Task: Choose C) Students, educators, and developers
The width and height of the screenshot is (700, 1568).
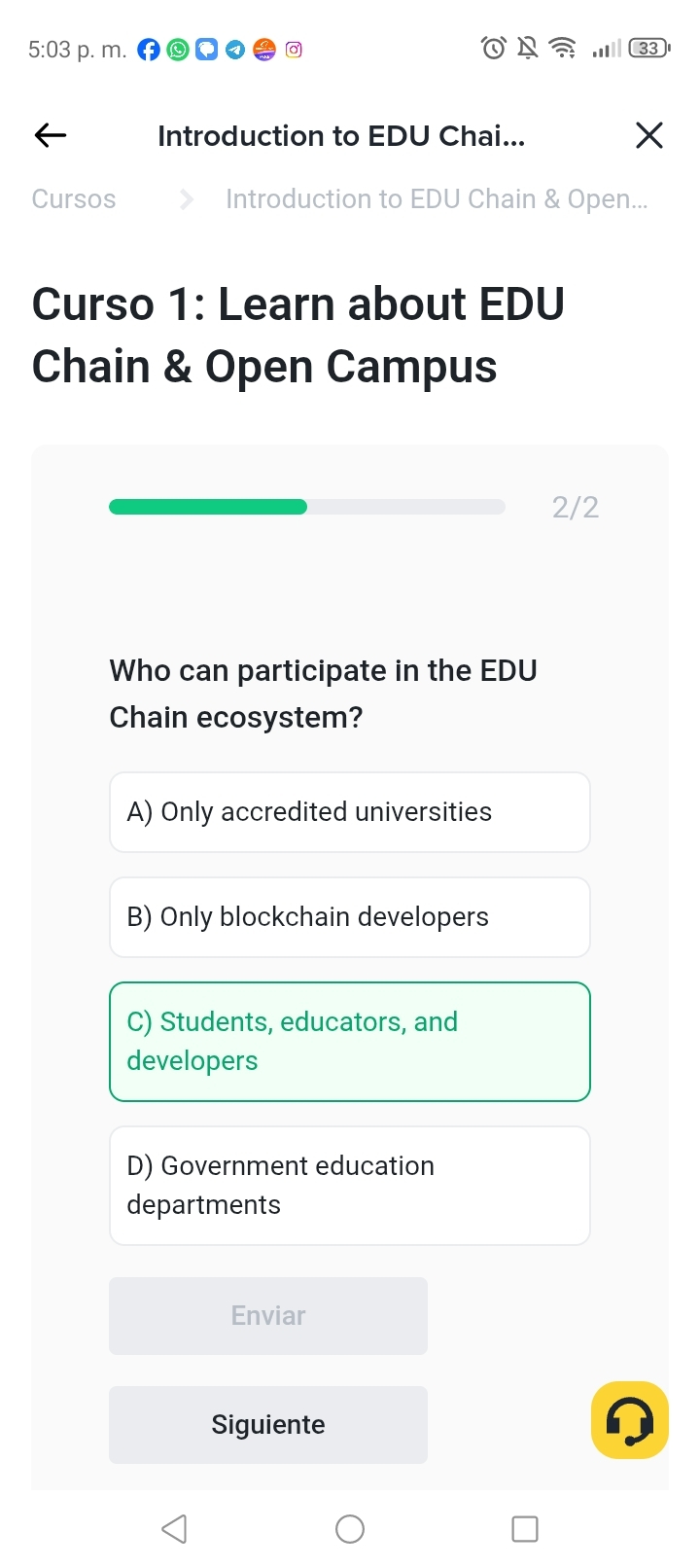Action: [350, 1042]
